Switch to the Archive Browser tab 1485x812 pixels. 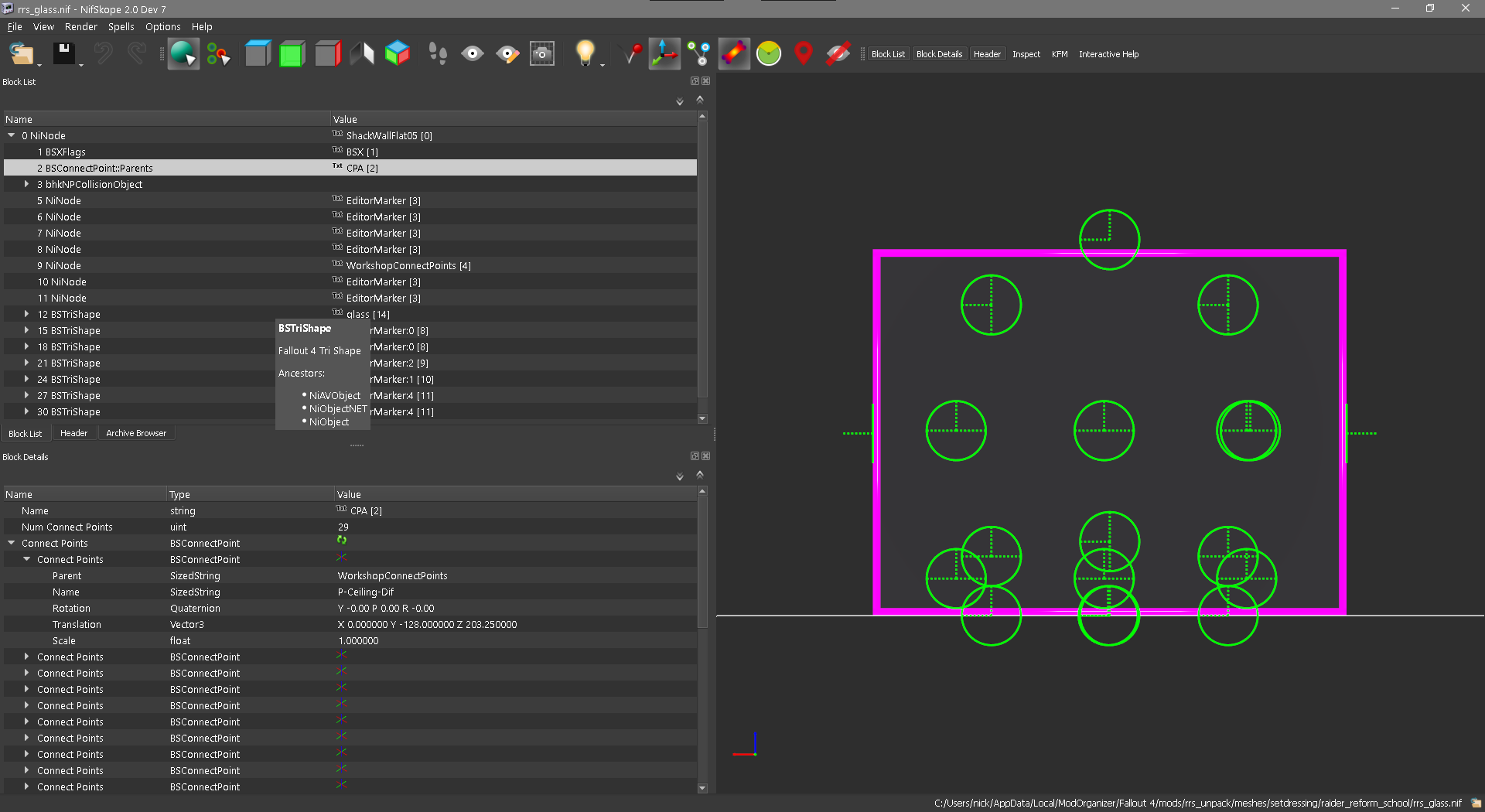136,433
